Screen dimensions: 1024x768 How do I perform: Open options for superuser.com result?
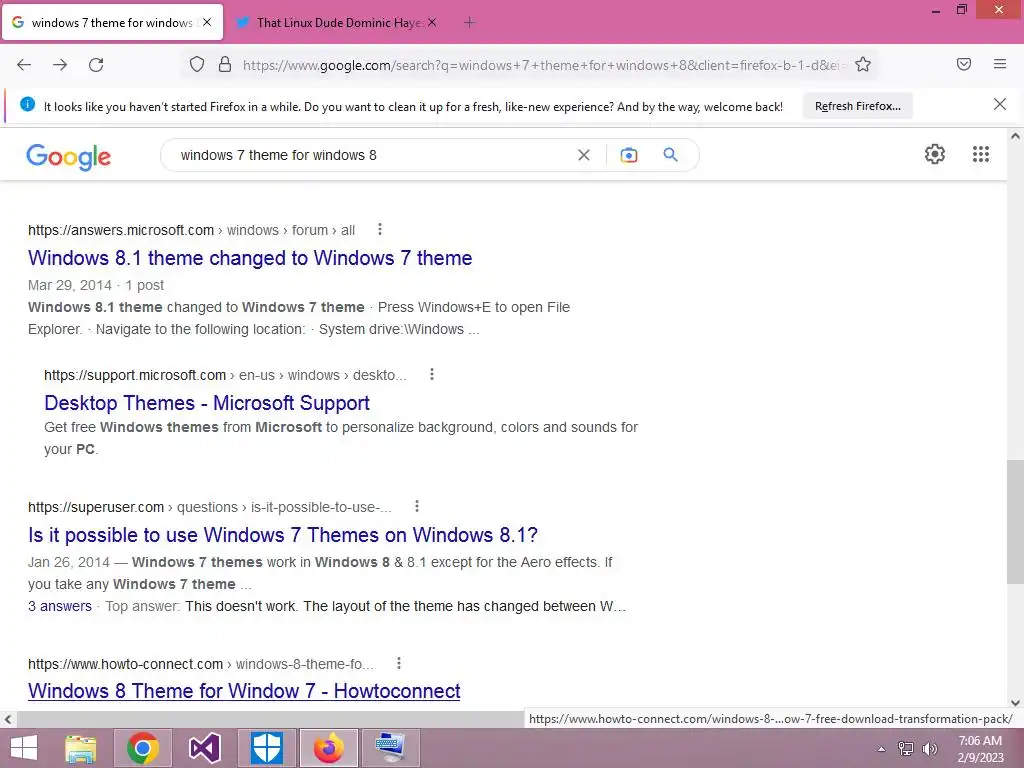(x=417, y=506)
